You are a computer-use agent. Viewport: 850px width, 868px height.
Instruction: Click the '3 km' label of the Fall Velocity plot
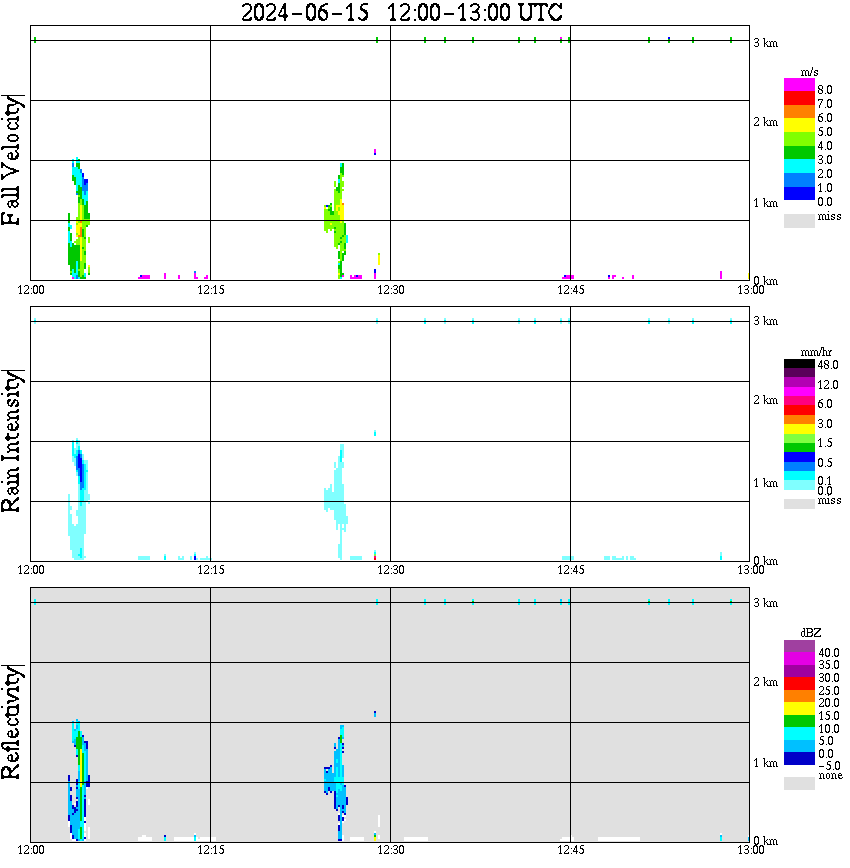765,43
